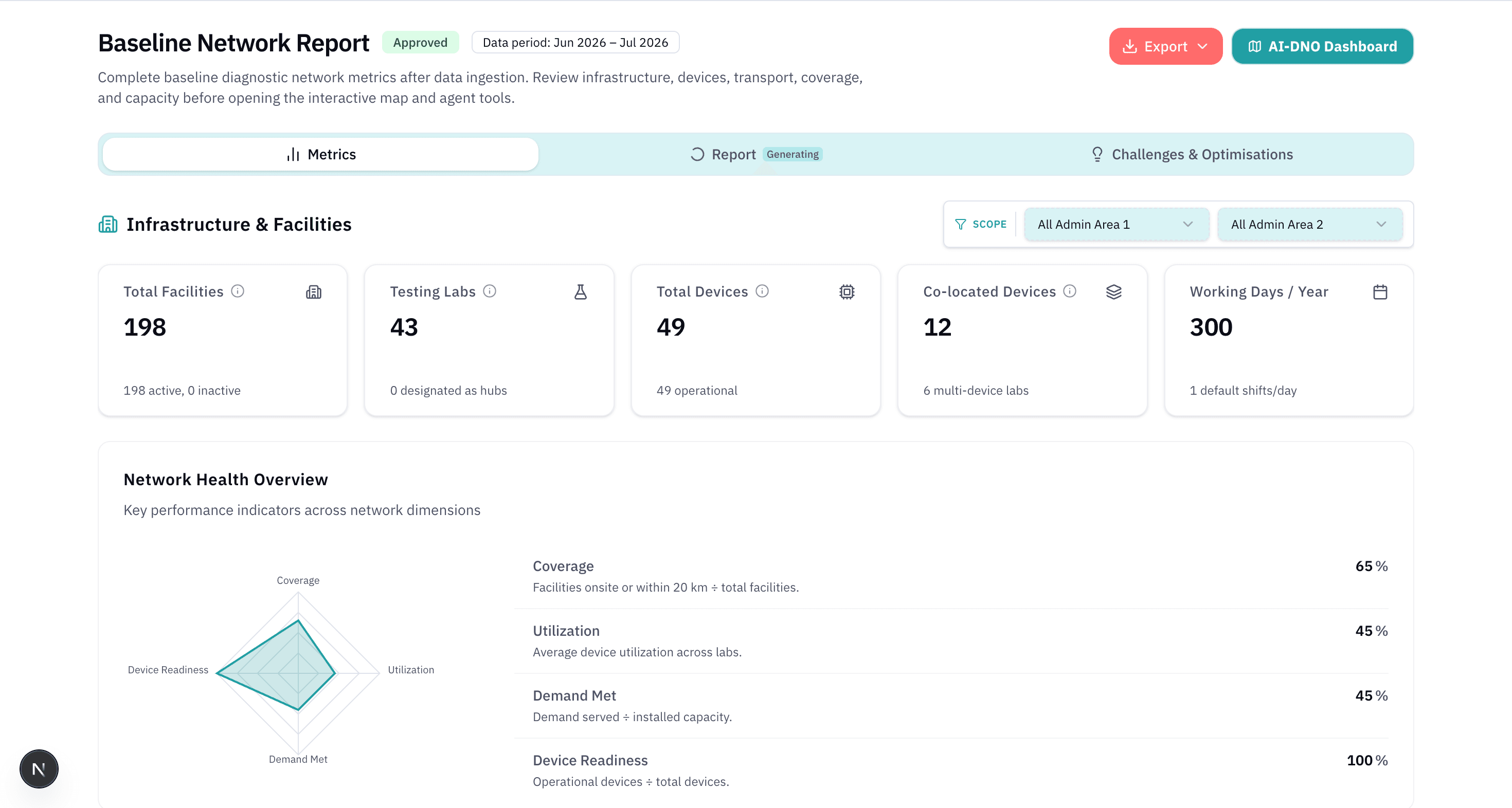1512x808 pixels.
Task: Expand the Export menu chevron
Action: [1202, 46]
